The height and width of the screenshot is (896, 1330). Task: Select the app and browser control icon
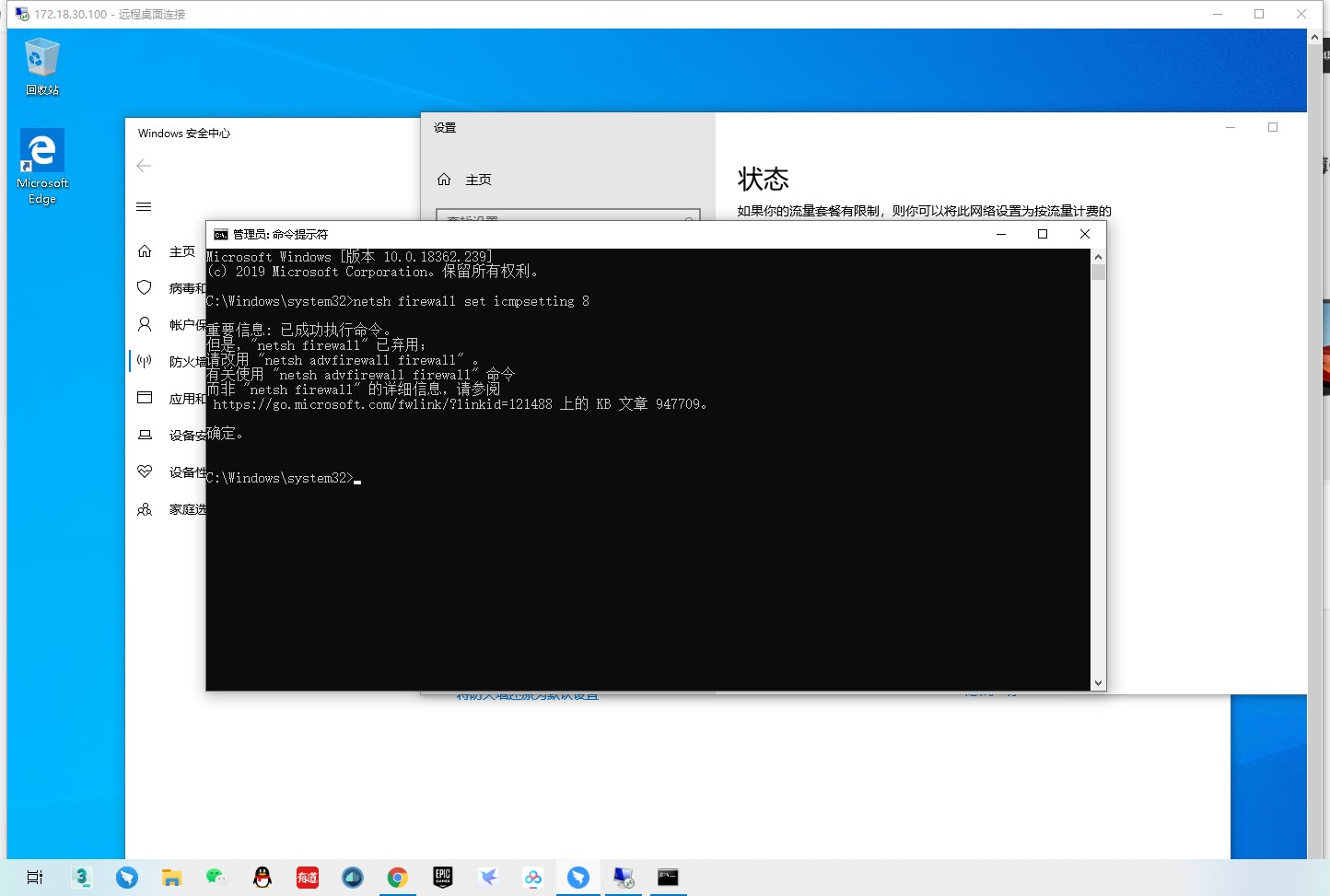click(x=145, y=398)
